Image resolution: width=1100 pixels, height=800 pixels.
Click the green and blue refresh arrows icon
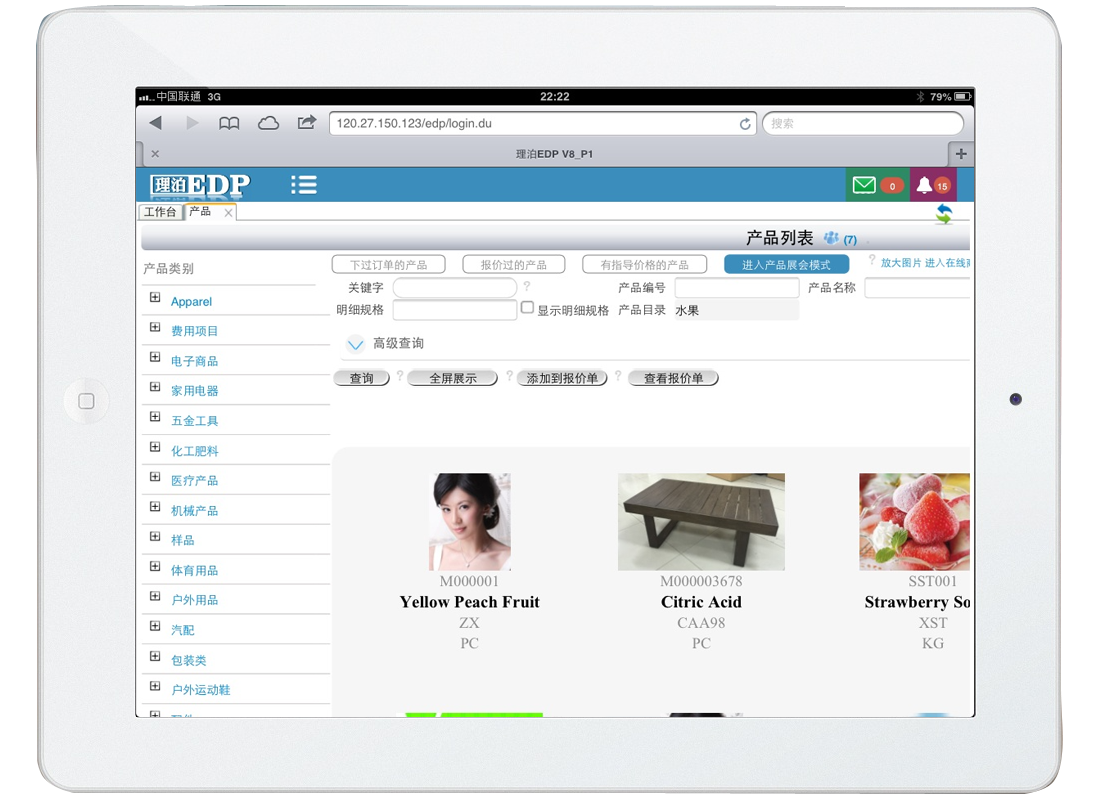coord(943,213)
